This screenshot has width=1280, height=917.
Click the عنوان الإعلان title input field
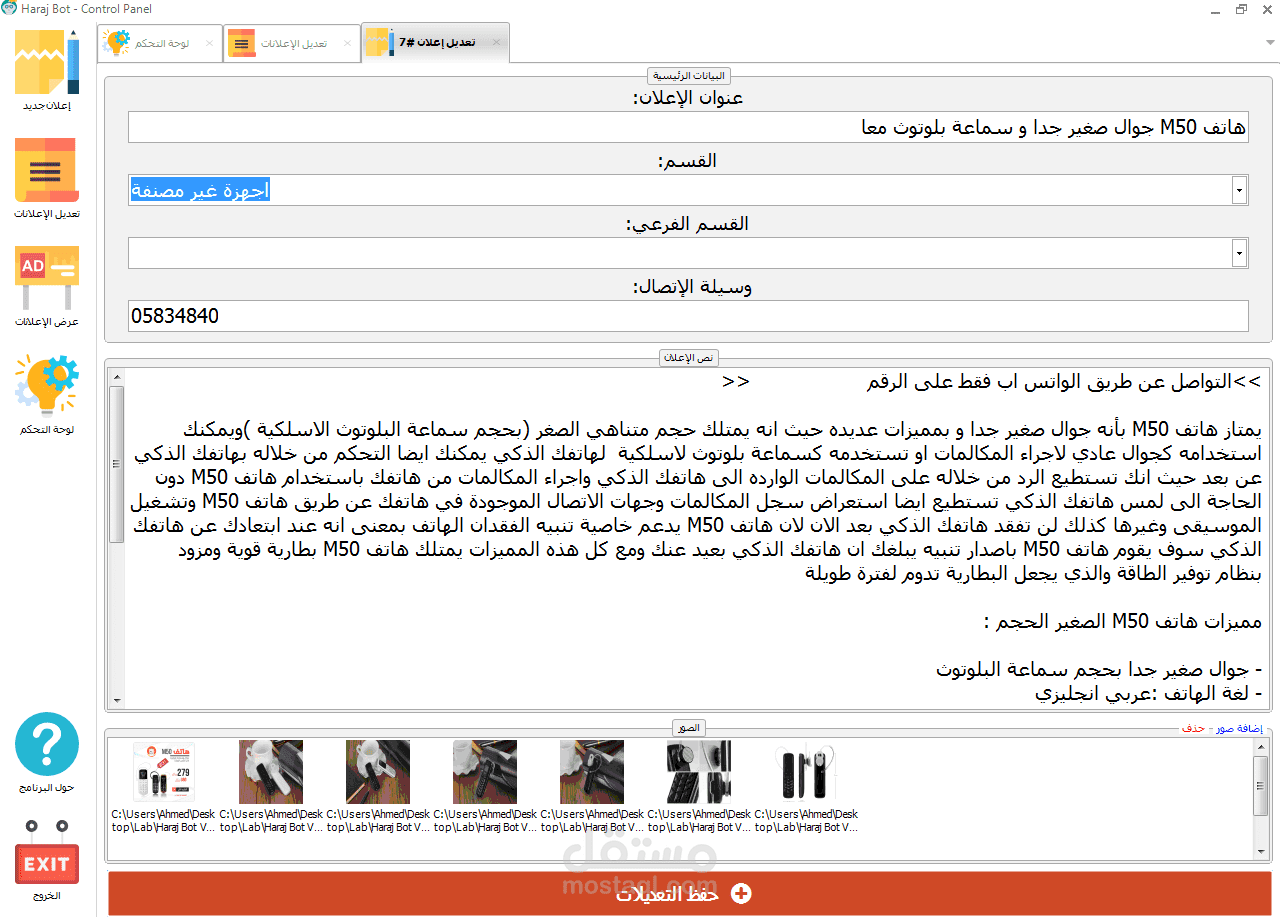[x=688, y=127]
